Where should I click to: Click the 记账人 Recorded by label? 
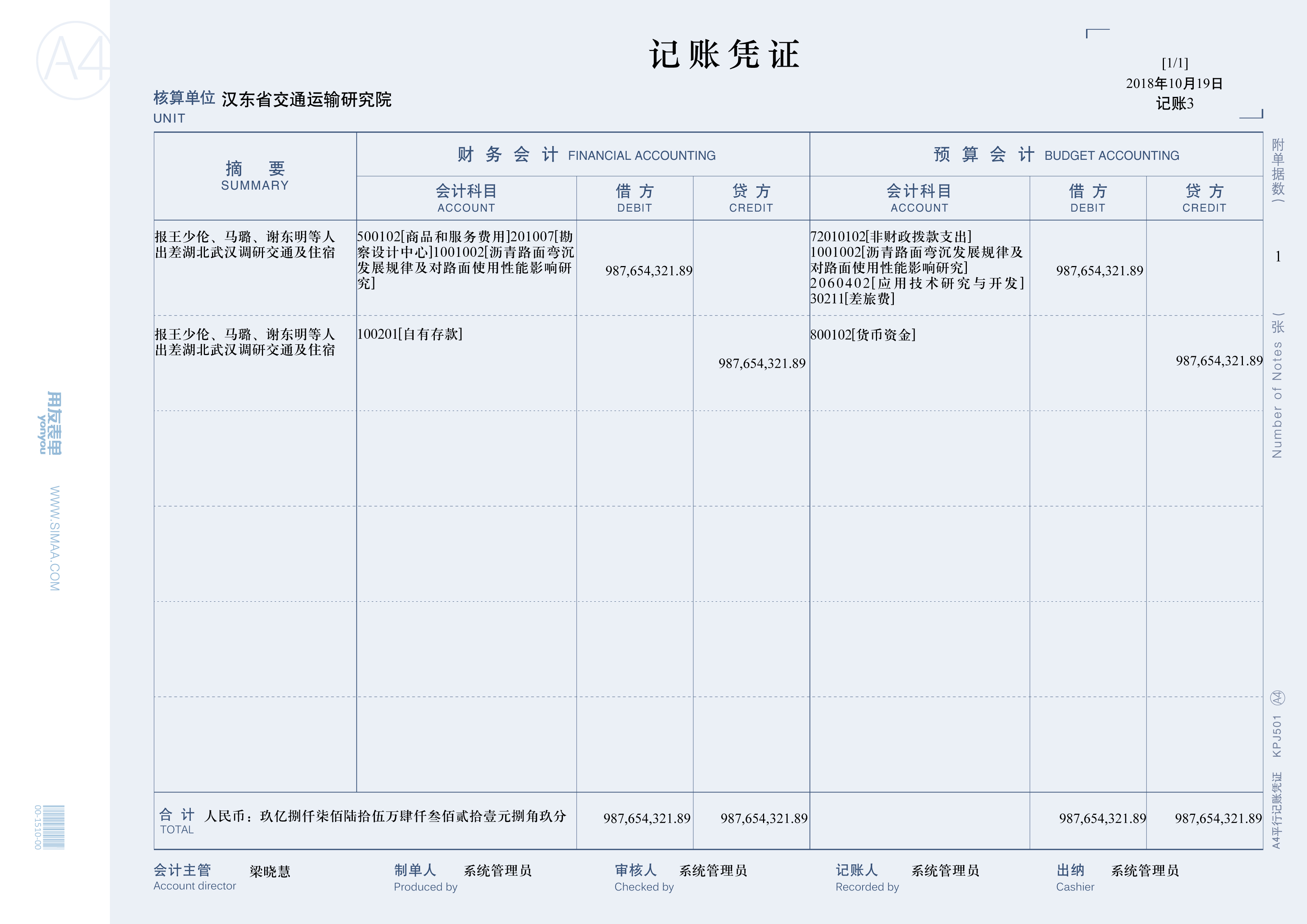867,877
